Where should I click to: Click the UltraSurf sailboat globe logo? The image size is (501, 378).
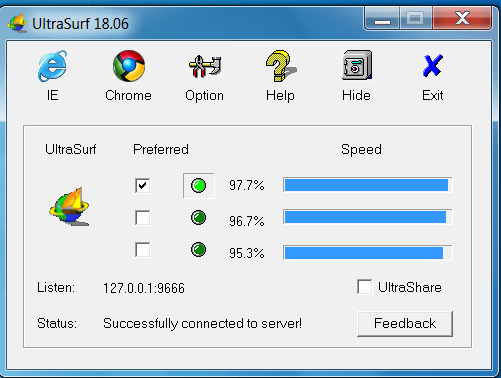[x=69, y=206]
